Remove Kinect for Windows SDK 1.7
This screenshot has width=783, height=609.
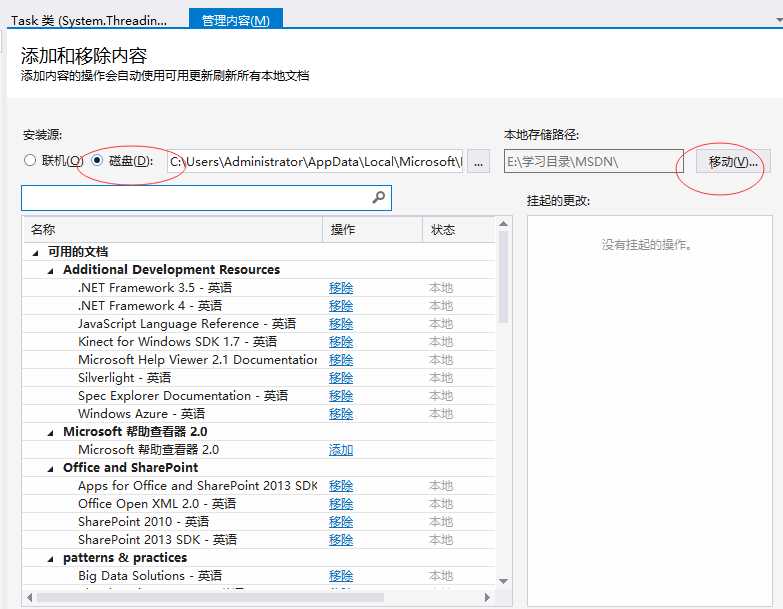[x=341, y=342]
